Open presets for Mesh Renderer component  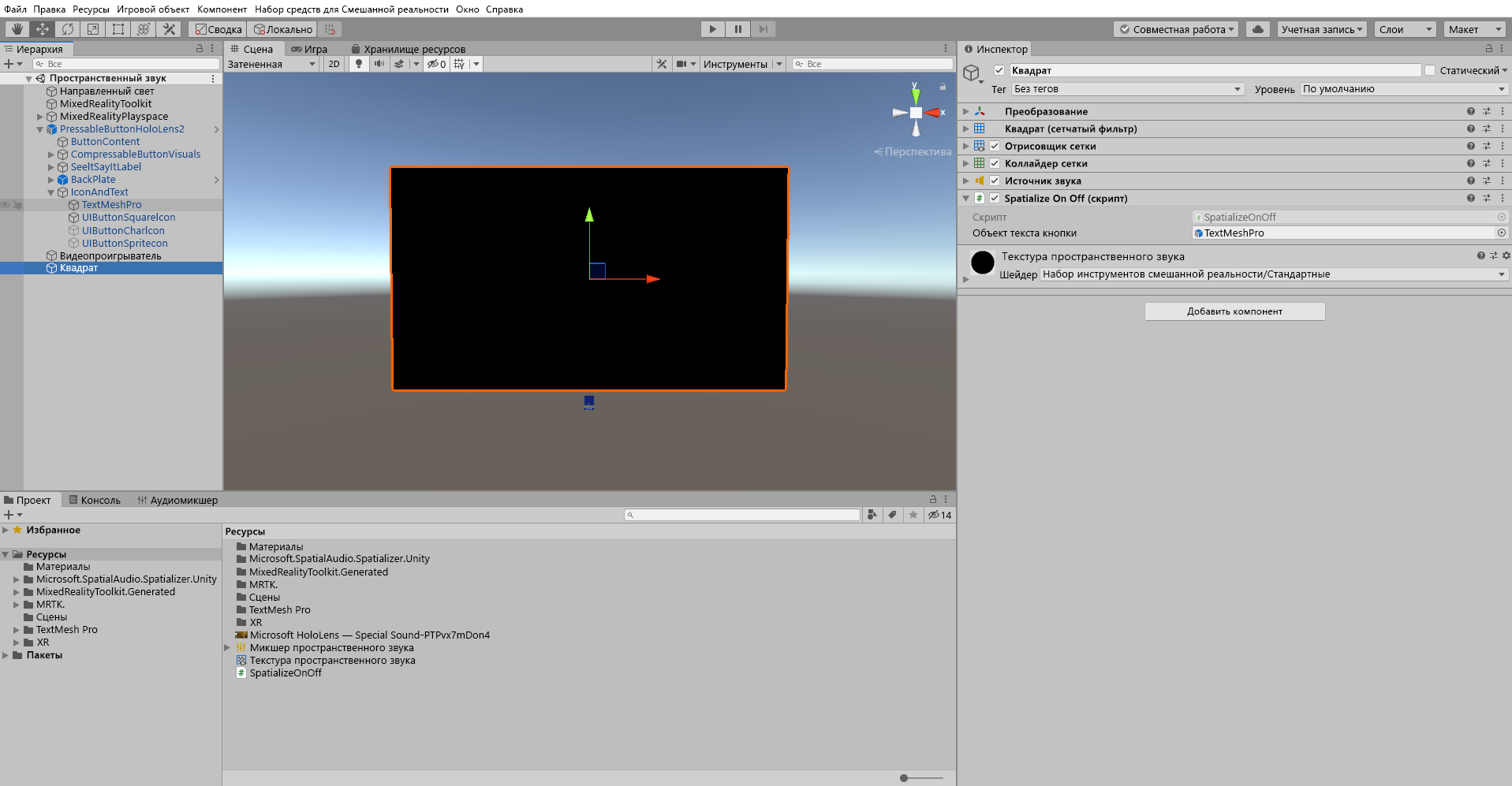1487,146
